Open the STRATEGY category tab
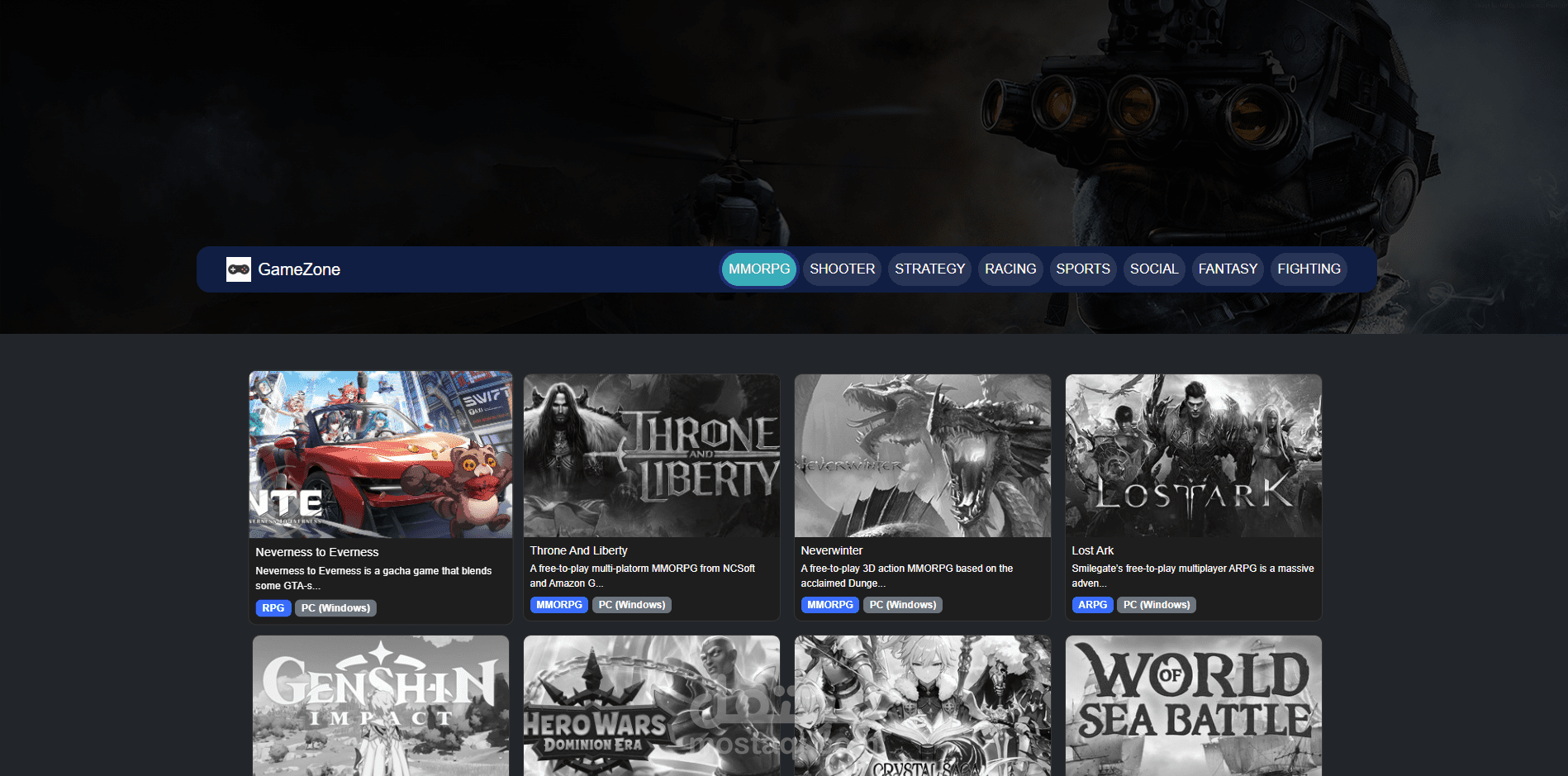 click(x=929, y=269)
